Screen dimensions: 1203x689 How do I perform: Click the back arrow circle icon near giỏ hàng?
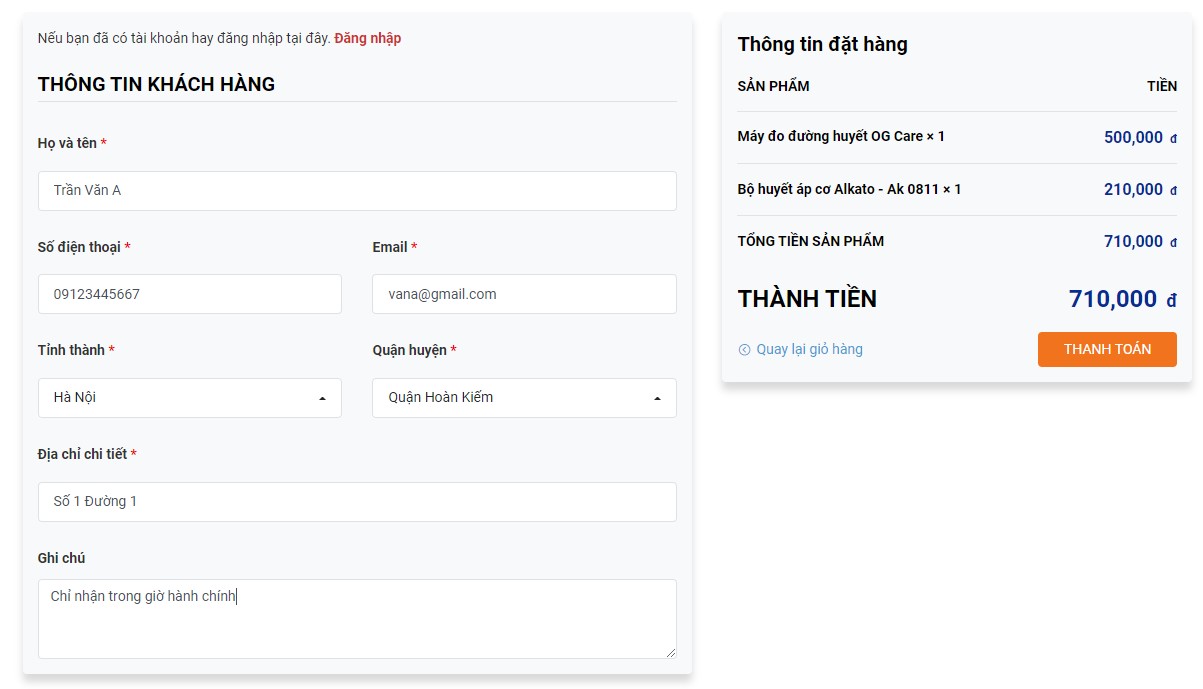pyautogui.click(x=744, y=350)
